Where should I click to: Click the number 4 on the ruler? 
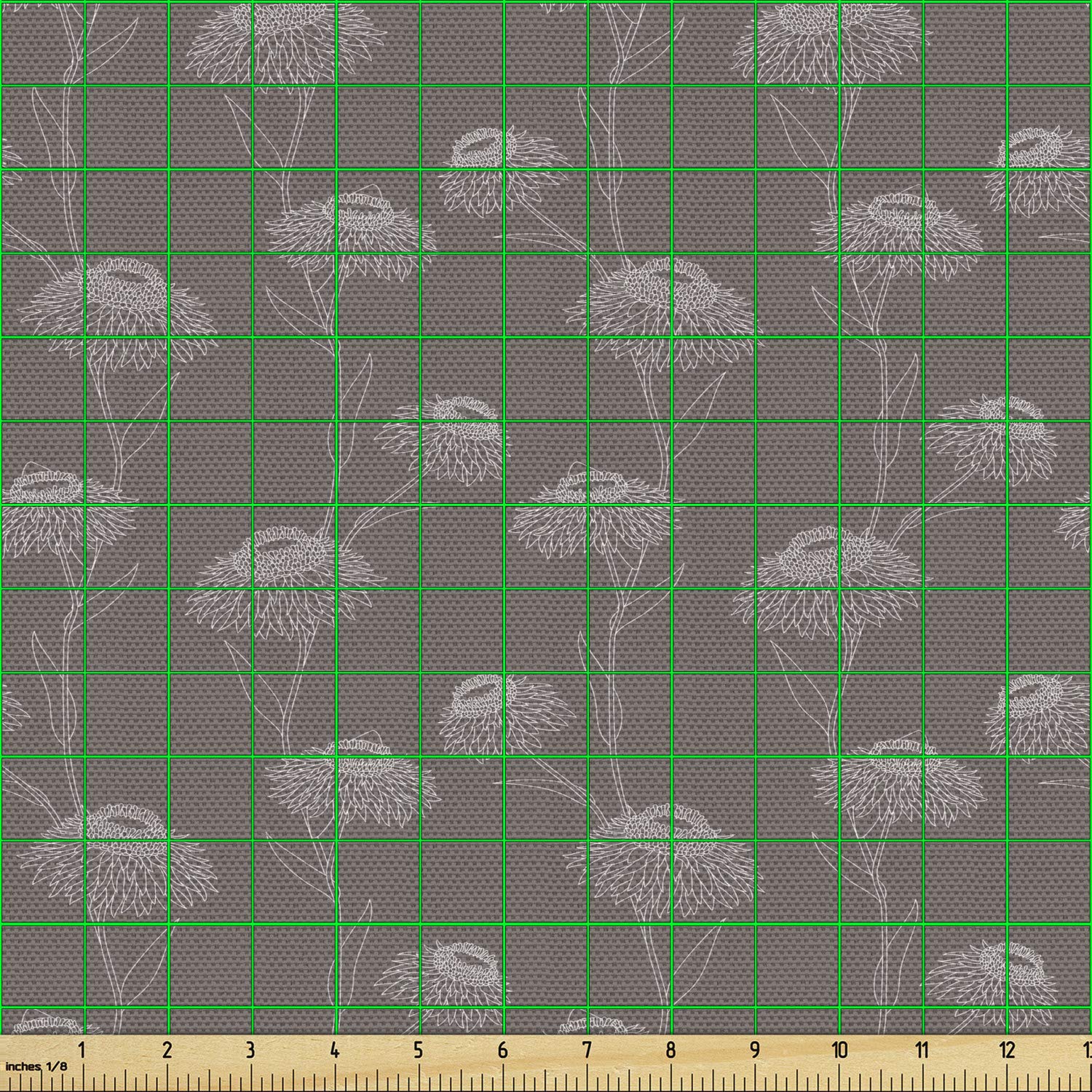[x=334, y=1051]
